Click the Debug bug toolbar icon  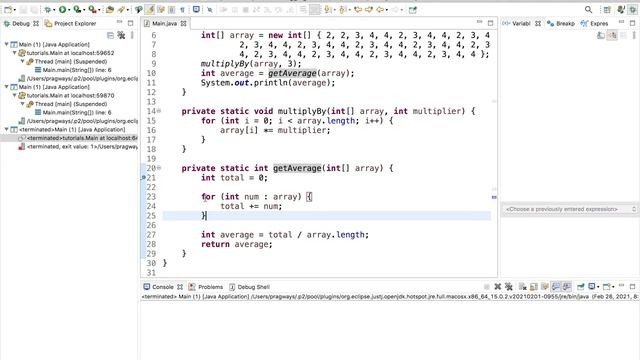[x=48, y=9]
